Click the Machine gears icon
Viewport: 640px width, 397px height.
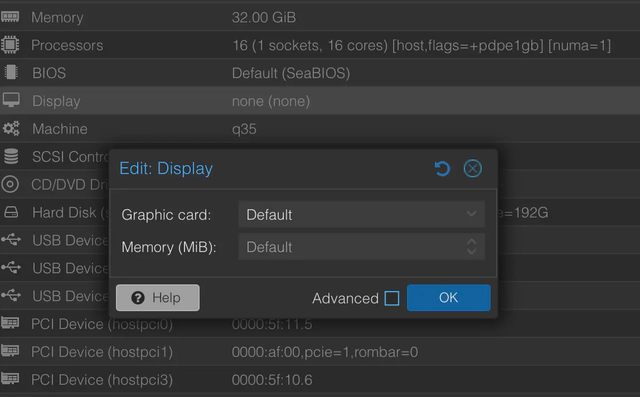[x=11, y=129]
